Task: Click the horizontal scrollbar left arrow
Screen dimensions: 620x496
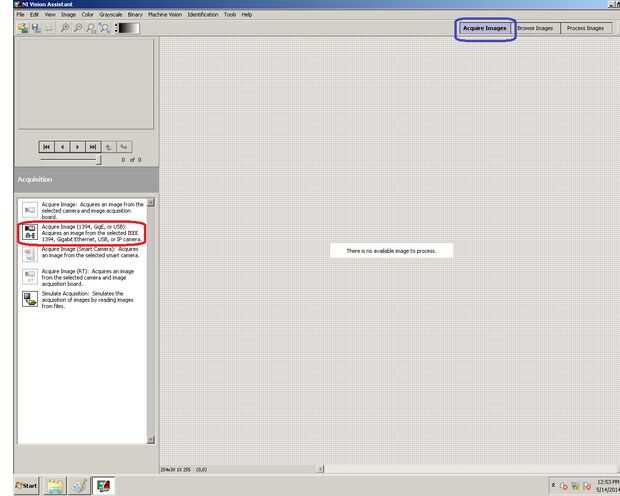Action: point(321,469)
